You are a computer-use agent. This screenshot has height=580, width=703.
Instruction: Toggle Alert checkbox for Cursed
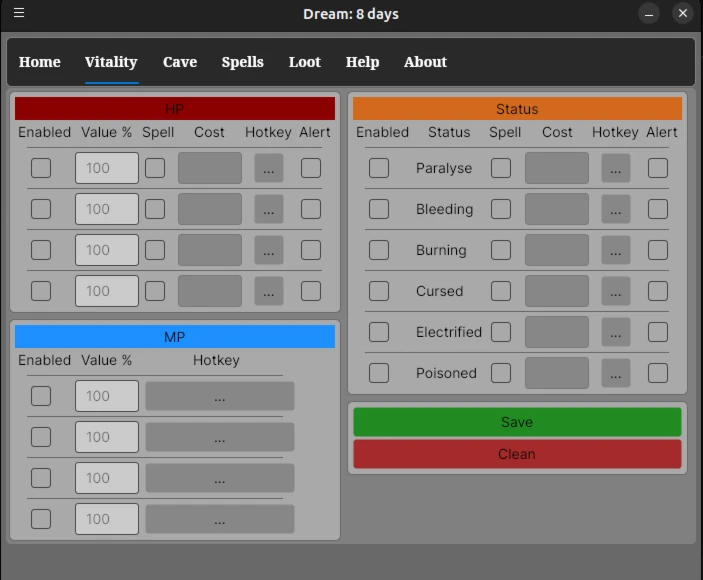click(x=658, y=291)
